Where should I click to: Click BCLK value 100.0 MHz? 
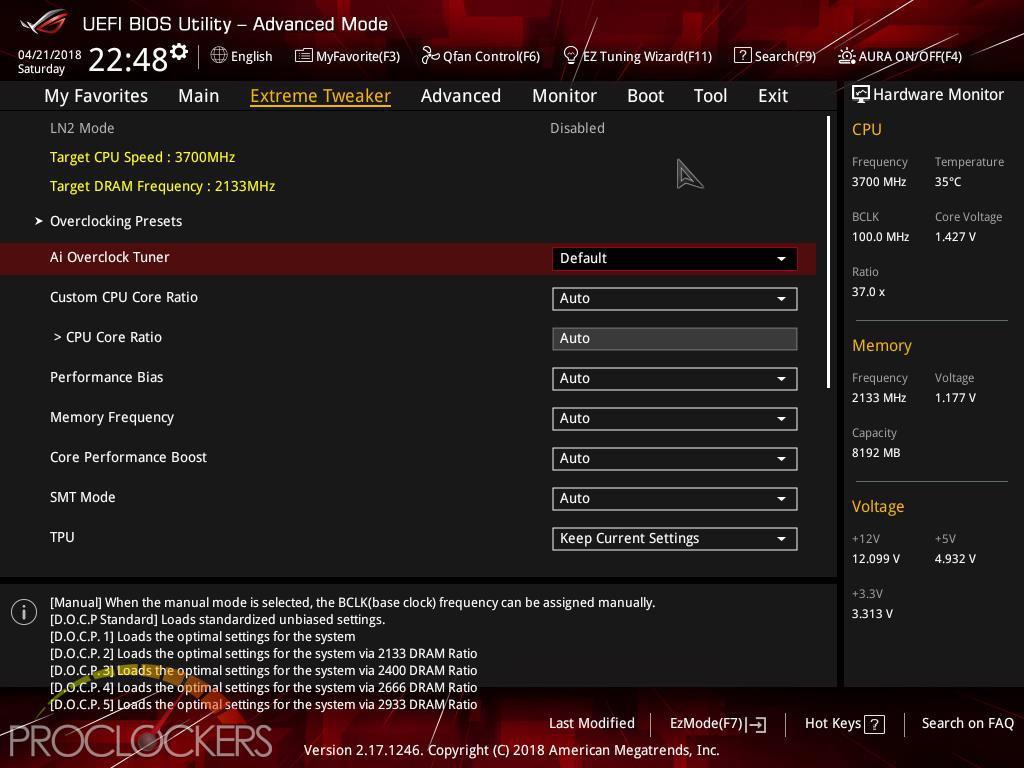pyautogui.click(x=880, y=237)
